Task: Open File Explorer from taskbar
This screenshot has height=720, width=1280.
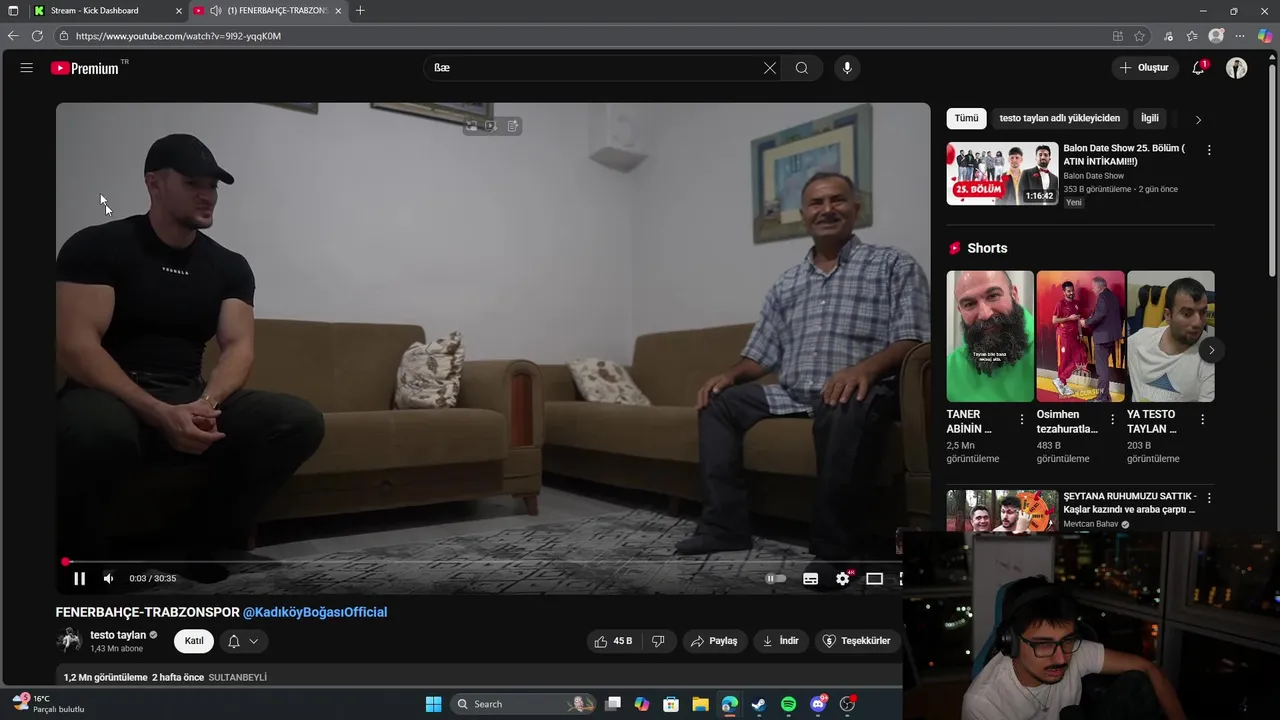Action: click(700, 704)
